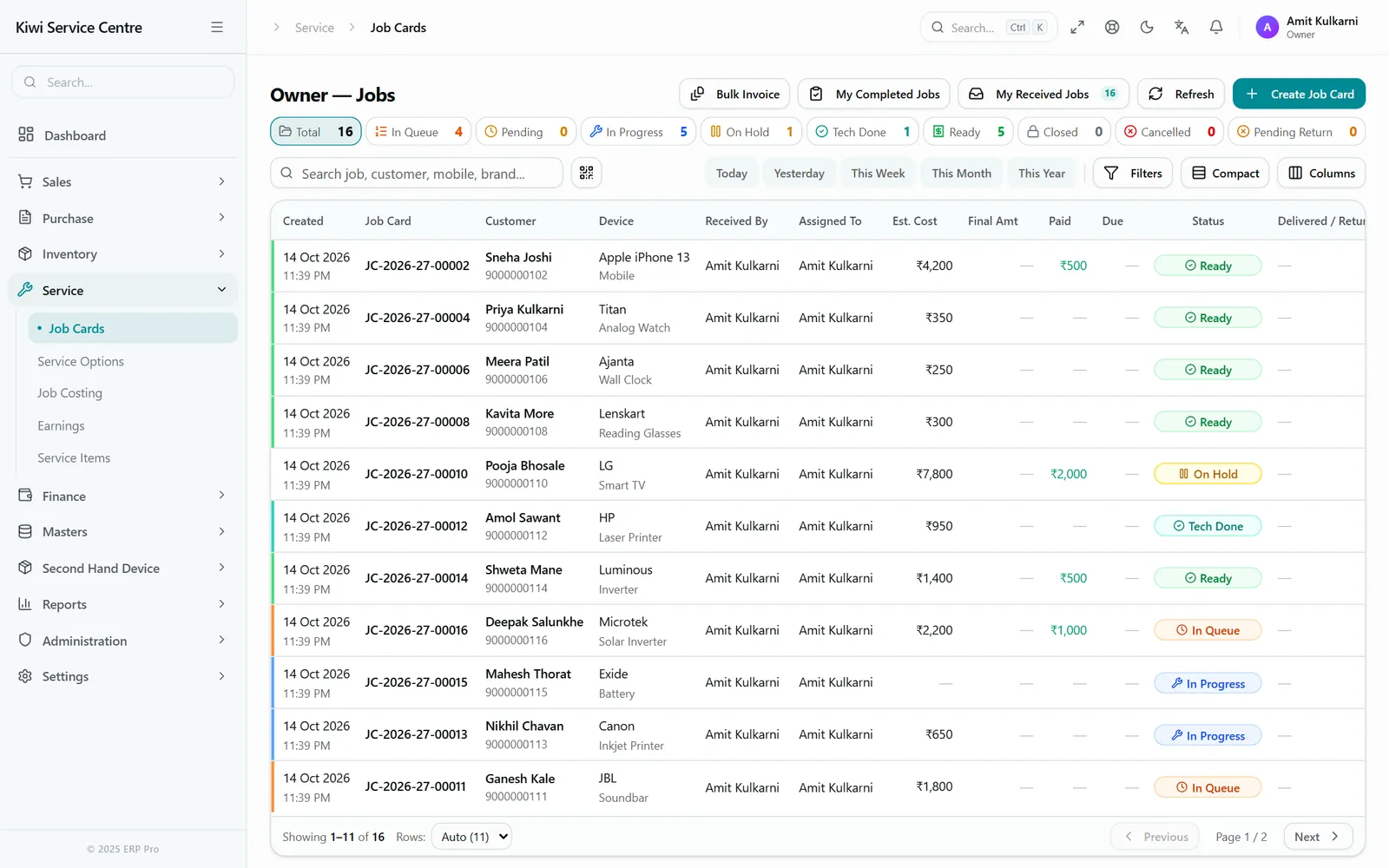Open the Rows per page dropdown

[x=471, y=837]
